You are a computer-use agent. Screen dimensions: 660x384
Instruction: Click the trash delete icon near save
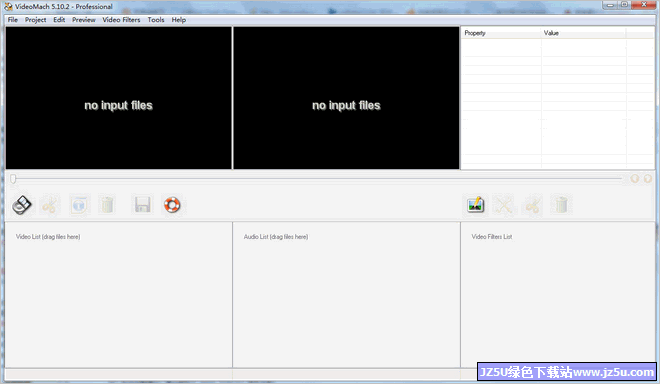pyautogui.click(x=107, y=205)
